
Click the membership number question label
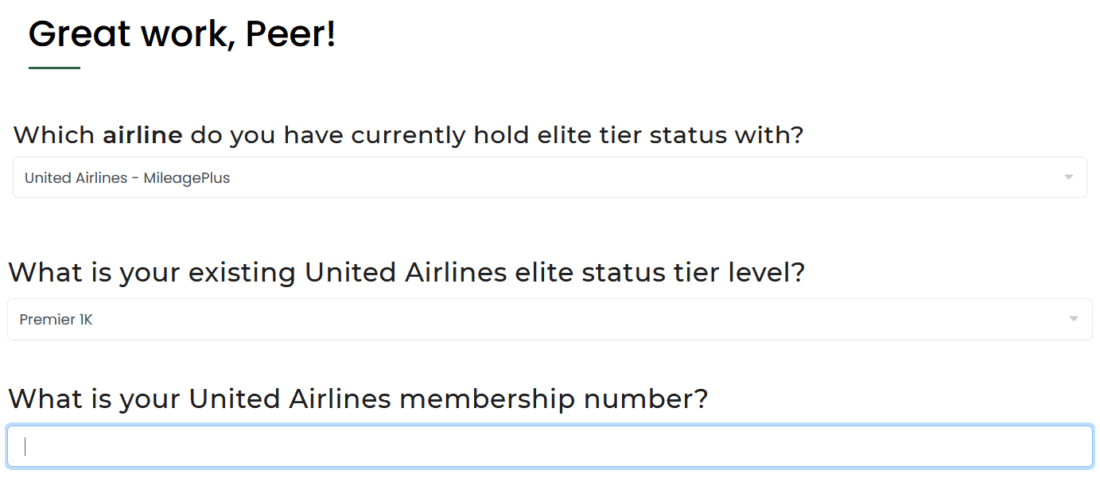click(x=358, y=399)
